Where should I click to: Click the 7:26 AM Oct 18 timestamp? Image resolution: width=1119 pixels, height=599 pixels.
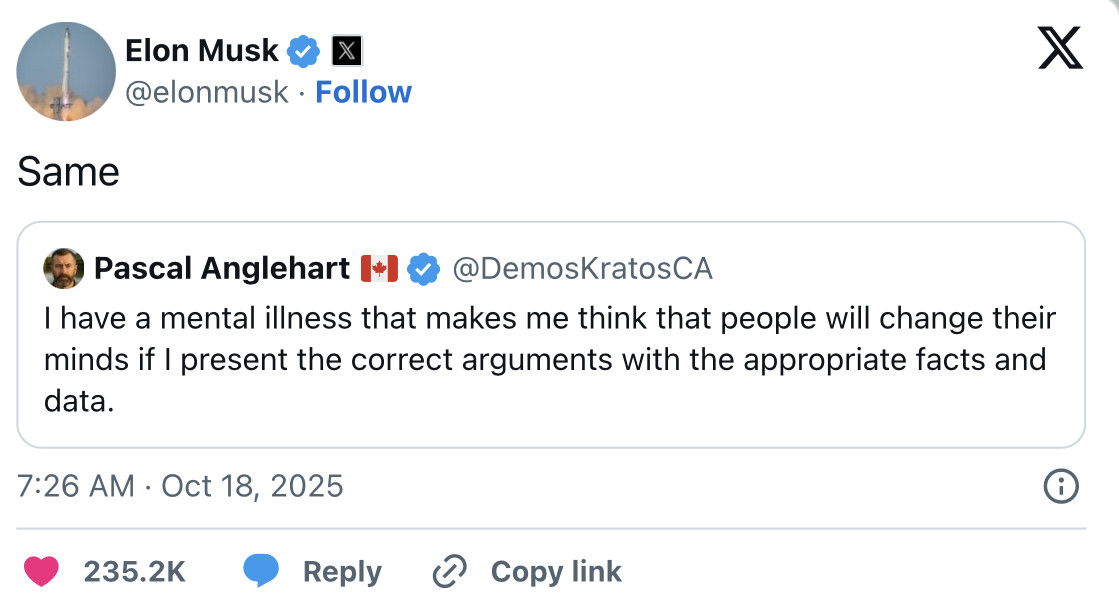[180, 486]
